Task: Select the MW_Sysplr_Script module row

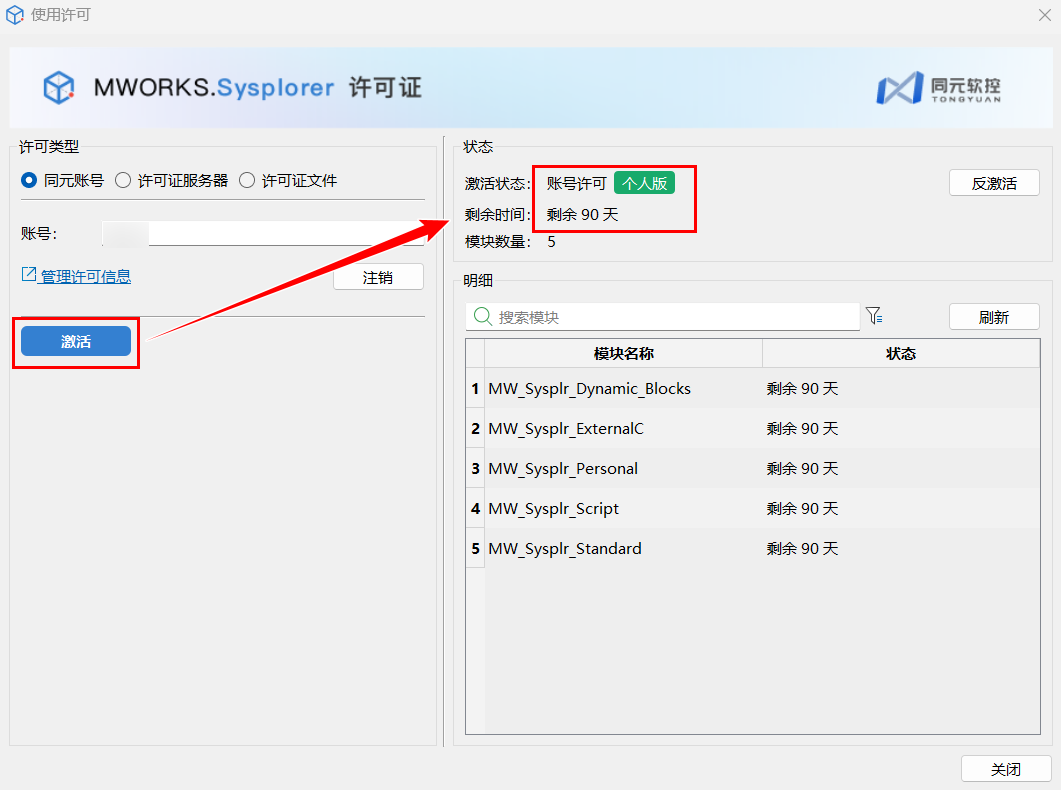Action: pyautogui.click(x=553, y=508)
